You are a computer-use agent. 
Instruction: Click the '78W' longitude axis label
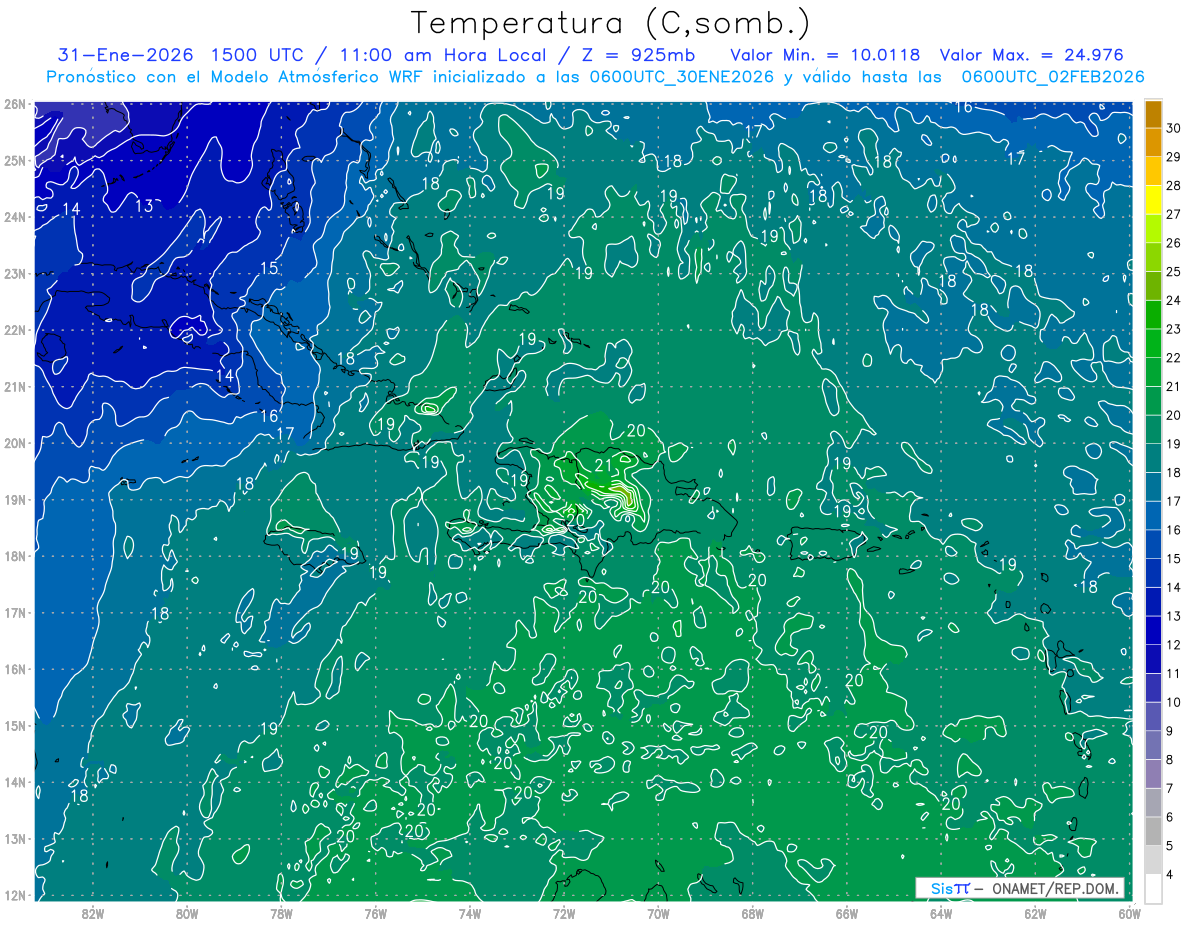coord(281,913)
